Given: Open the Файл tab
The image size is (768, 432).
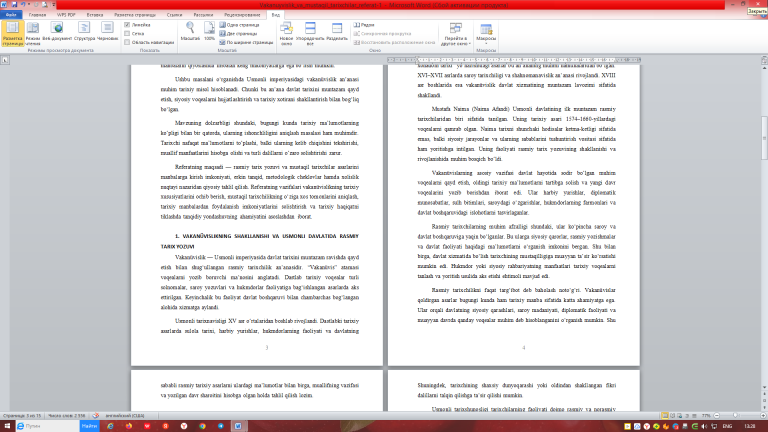Looking at the screenshot, I should pos(11,15).
